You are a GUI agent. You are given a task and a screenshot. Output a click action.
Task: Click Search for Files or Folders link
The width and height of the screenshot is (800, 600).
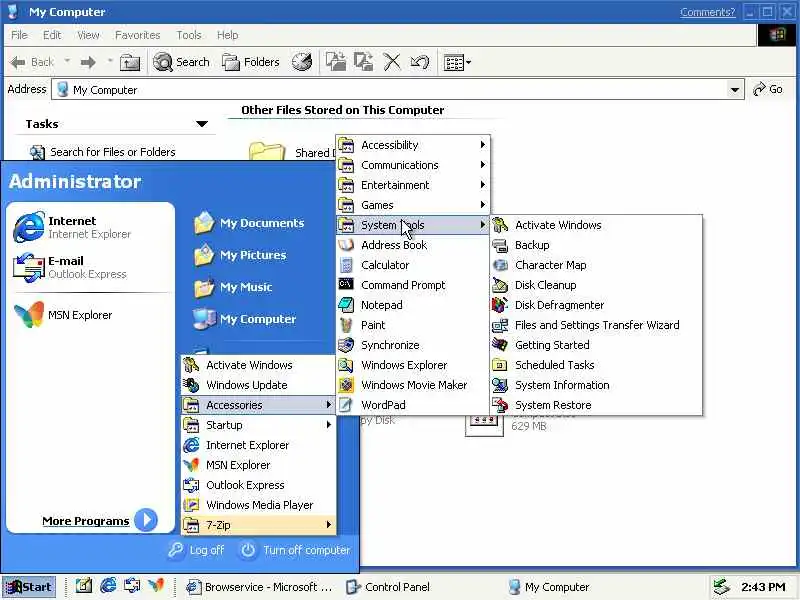(102, 152)
